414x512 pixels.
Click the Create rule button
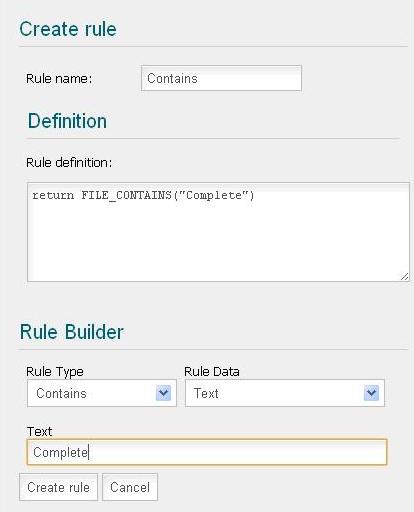coord(58,487)
